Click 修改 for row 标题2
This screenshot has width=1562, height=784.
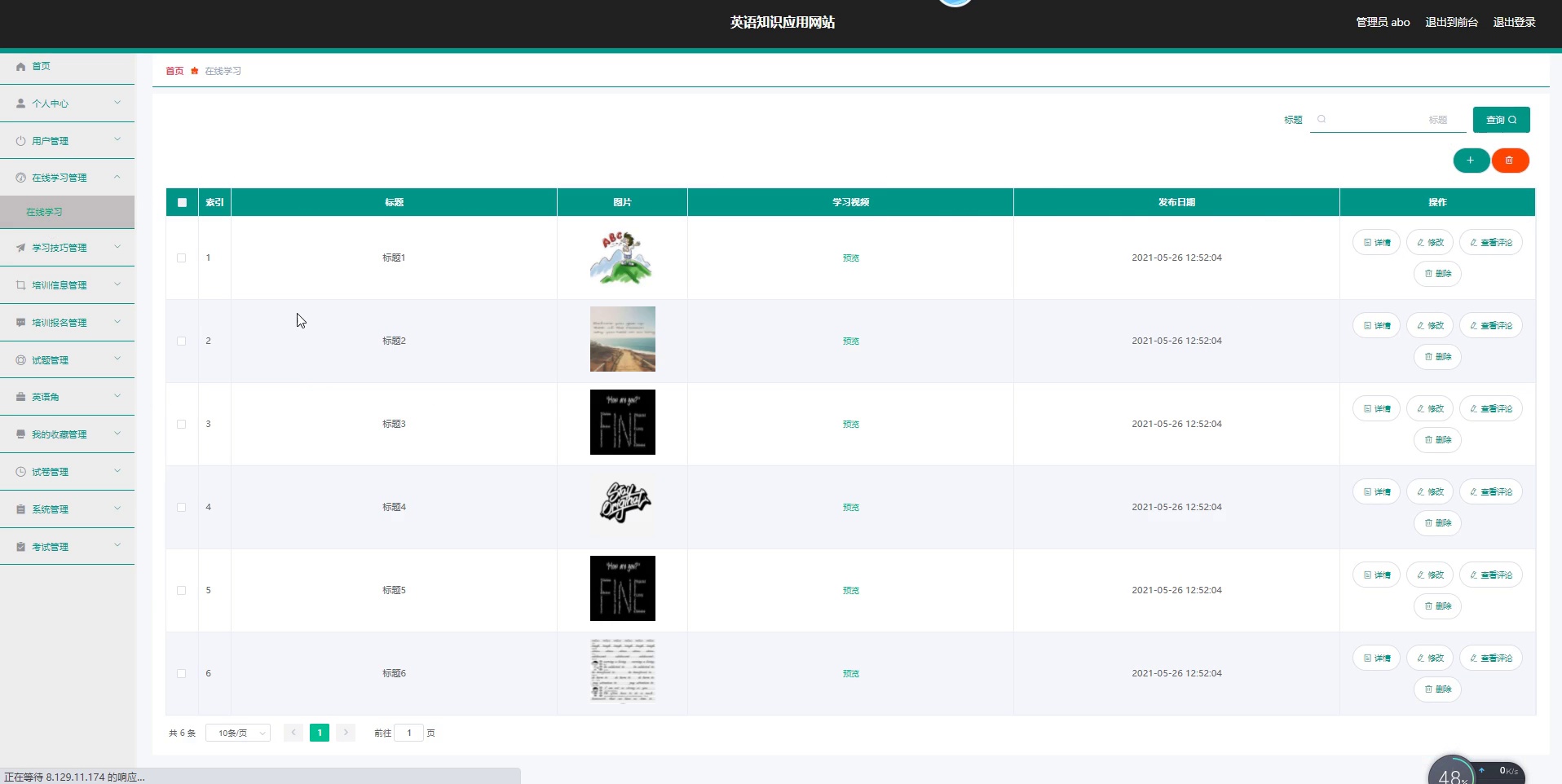[1430, 326]
